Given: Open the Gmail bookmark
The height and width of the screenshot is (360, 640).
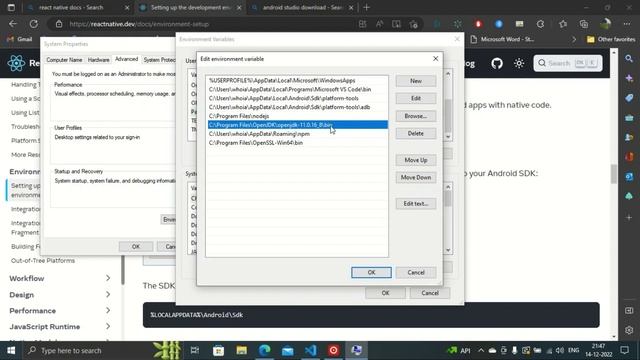Looking at the screenshot, I should (x=20, y=39).
